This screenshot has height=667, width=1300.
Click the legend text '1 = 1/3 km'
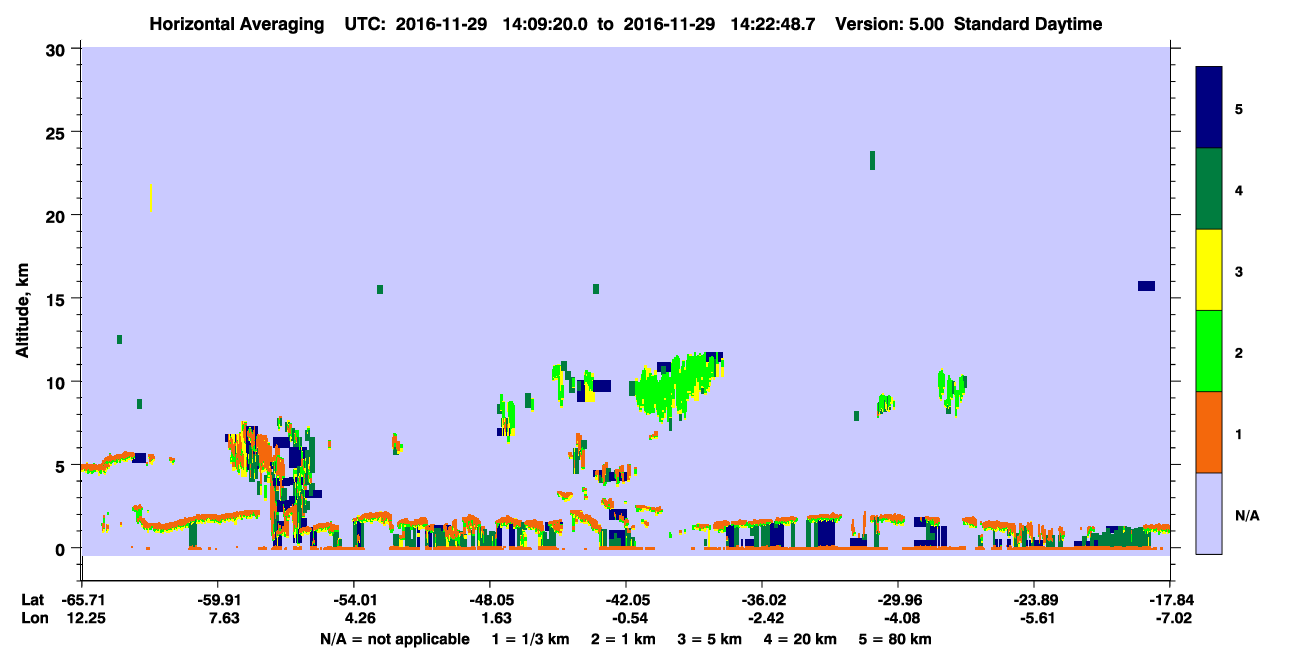pos(531,639)
